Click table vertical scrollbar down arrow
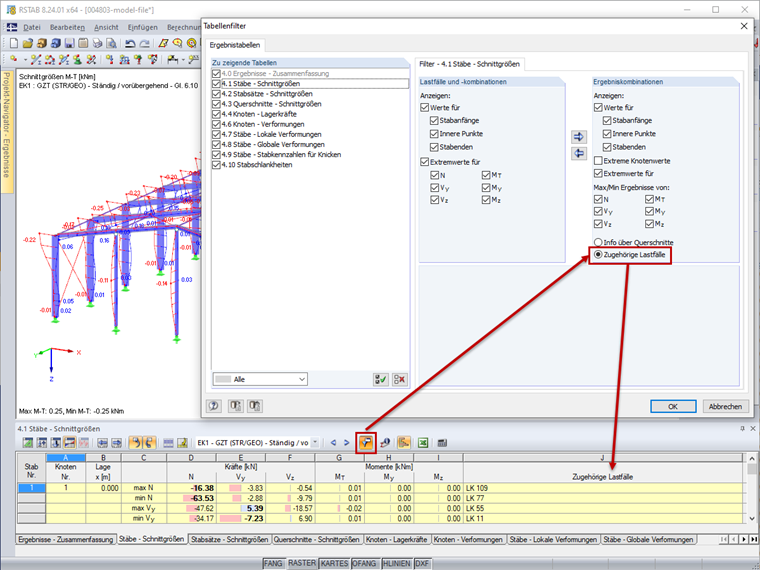This screenshot has height=570, width=760. (752, 518)
